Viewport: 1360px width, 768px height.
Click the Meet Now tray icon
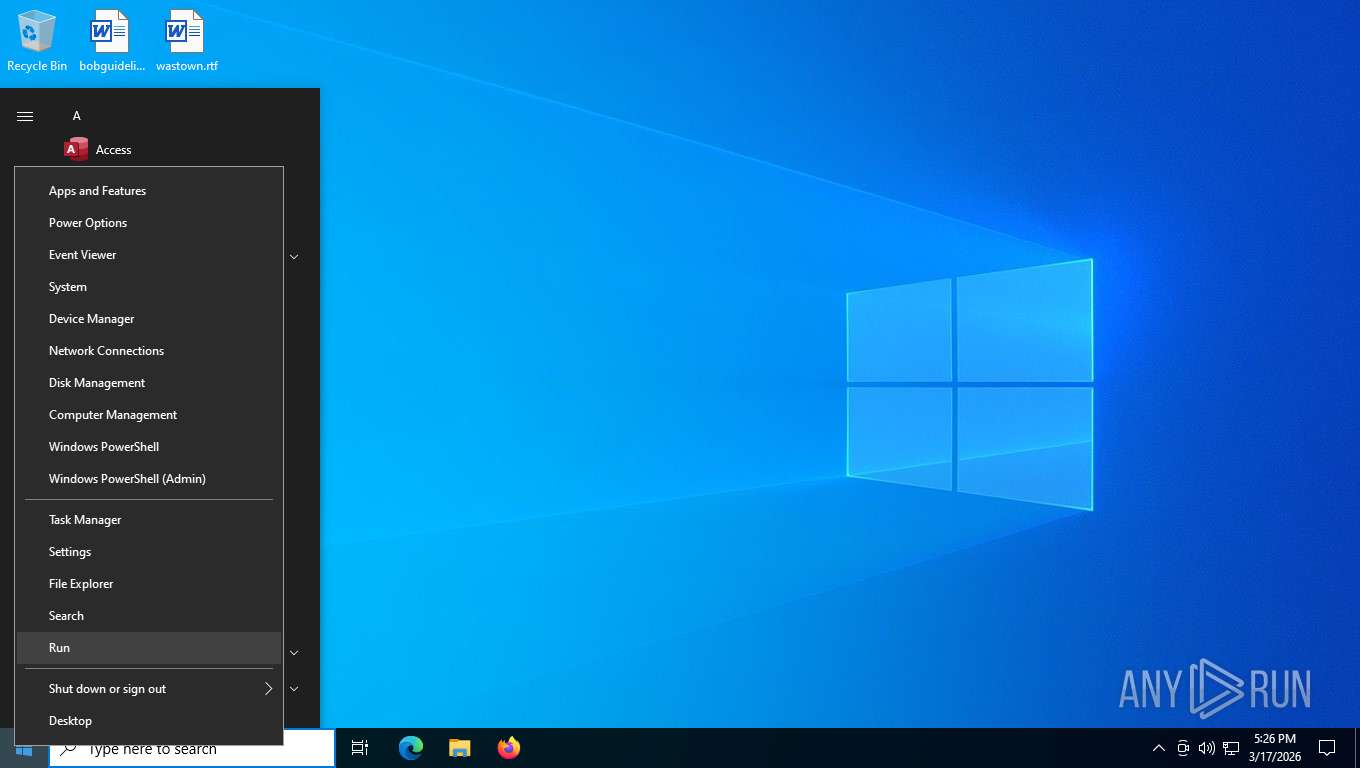pyautogui.click(x=1183, y=748)
